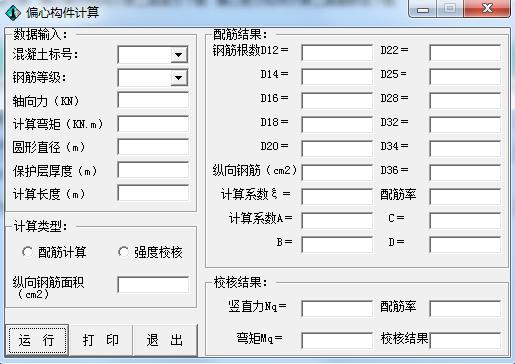Click the 轴向力 (KN) input field
Screen dimensions: 515x364
point(153,100)
